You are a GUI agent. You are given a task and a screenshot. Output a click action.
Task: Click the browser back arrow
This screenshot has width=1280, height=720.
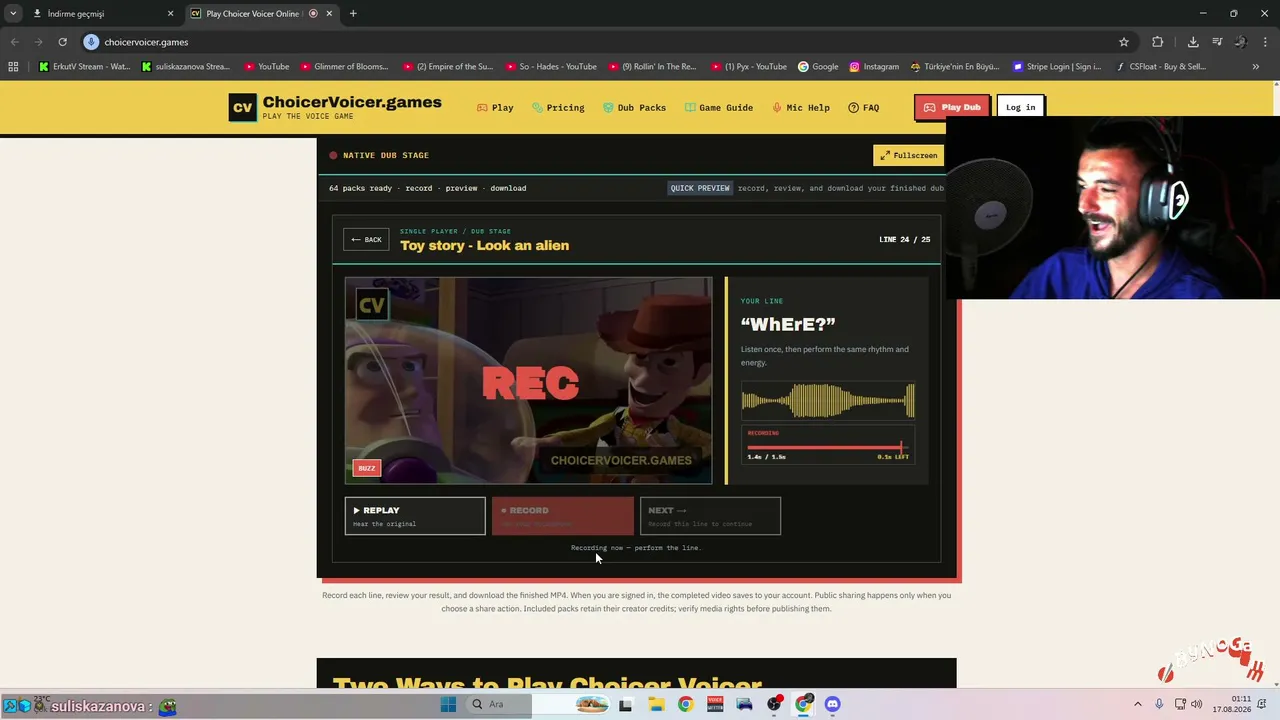click(x=14, y=42)
